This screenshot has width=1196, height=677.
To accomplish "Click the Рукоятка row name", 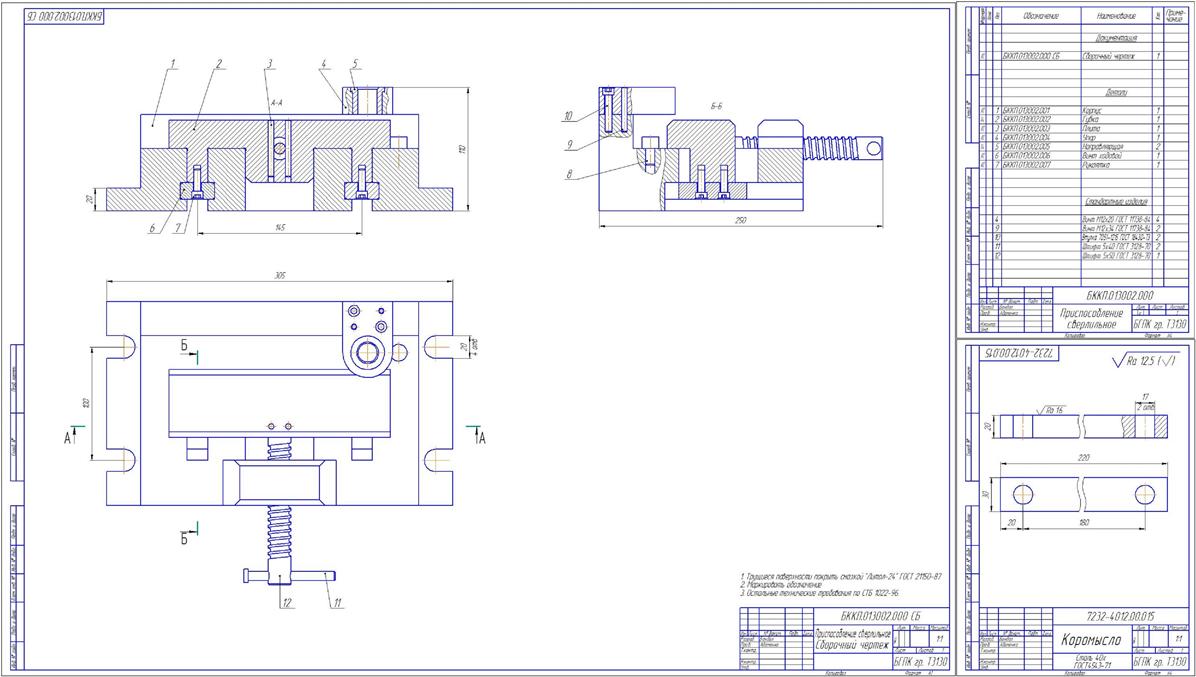I will [x=1098, y=165].
